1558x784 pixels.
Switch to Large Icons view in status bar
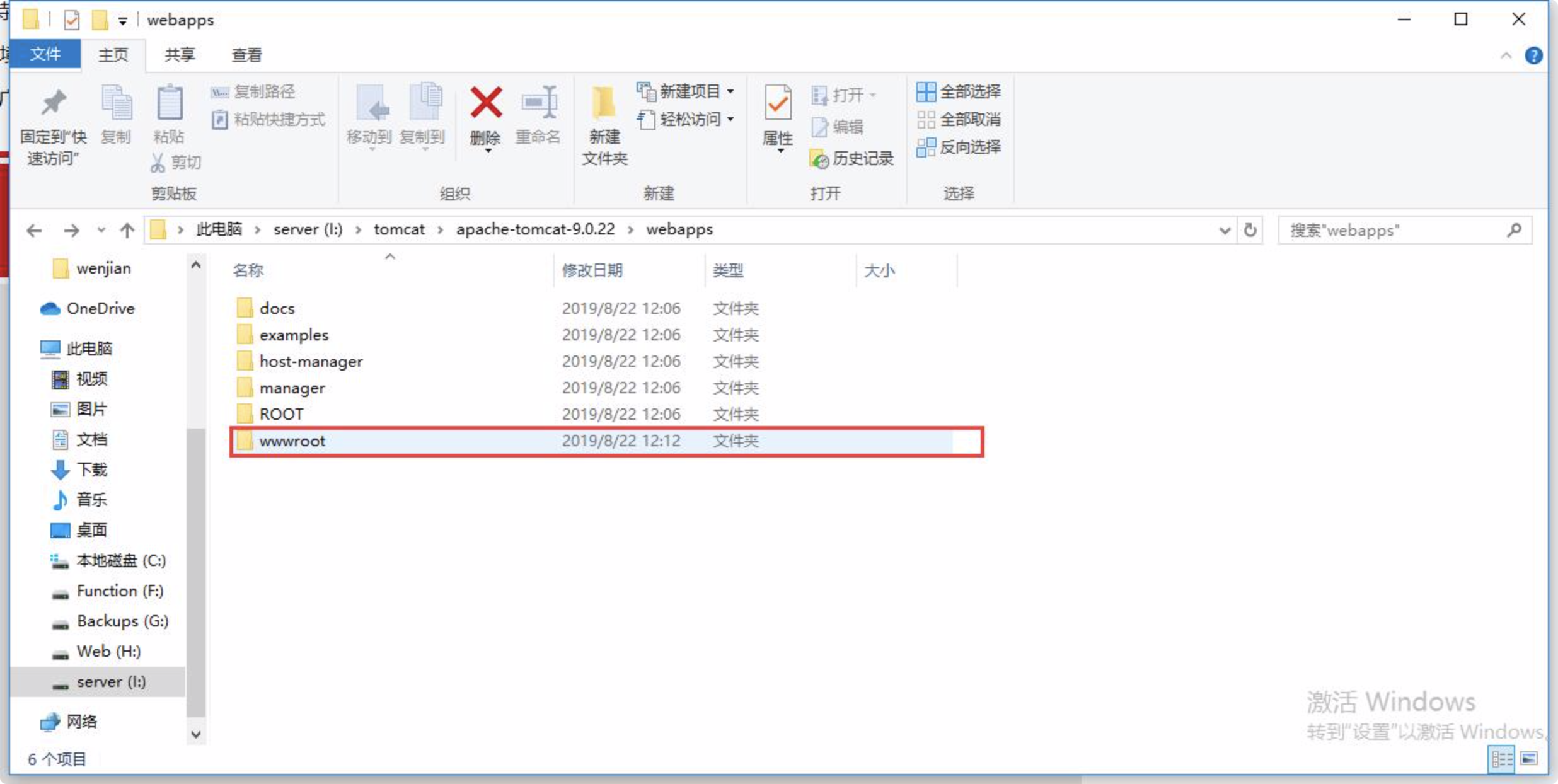click(x=1529, y=758)
